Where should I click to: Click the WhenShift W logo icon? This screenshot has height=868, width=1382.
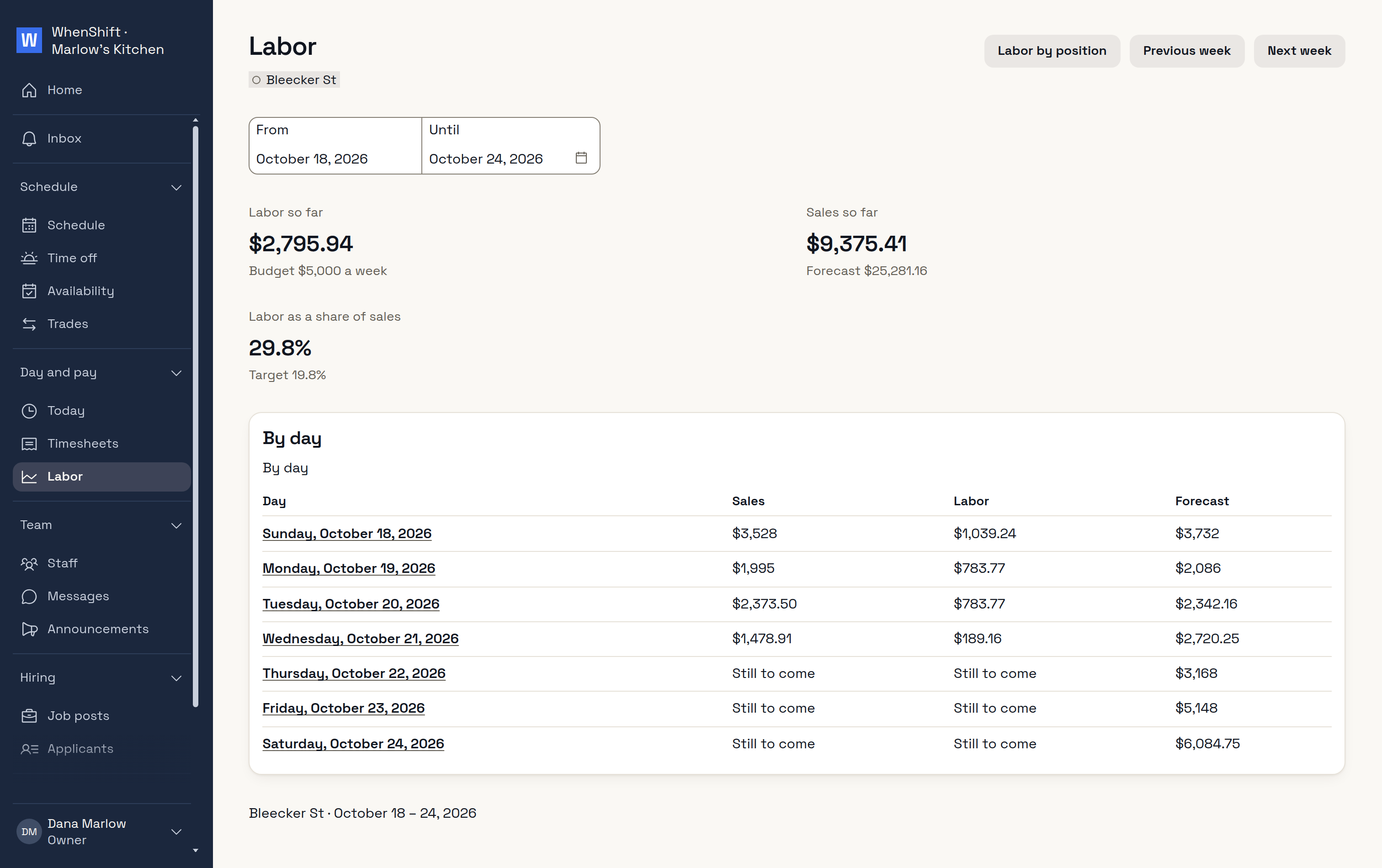[x=29, y=40]
